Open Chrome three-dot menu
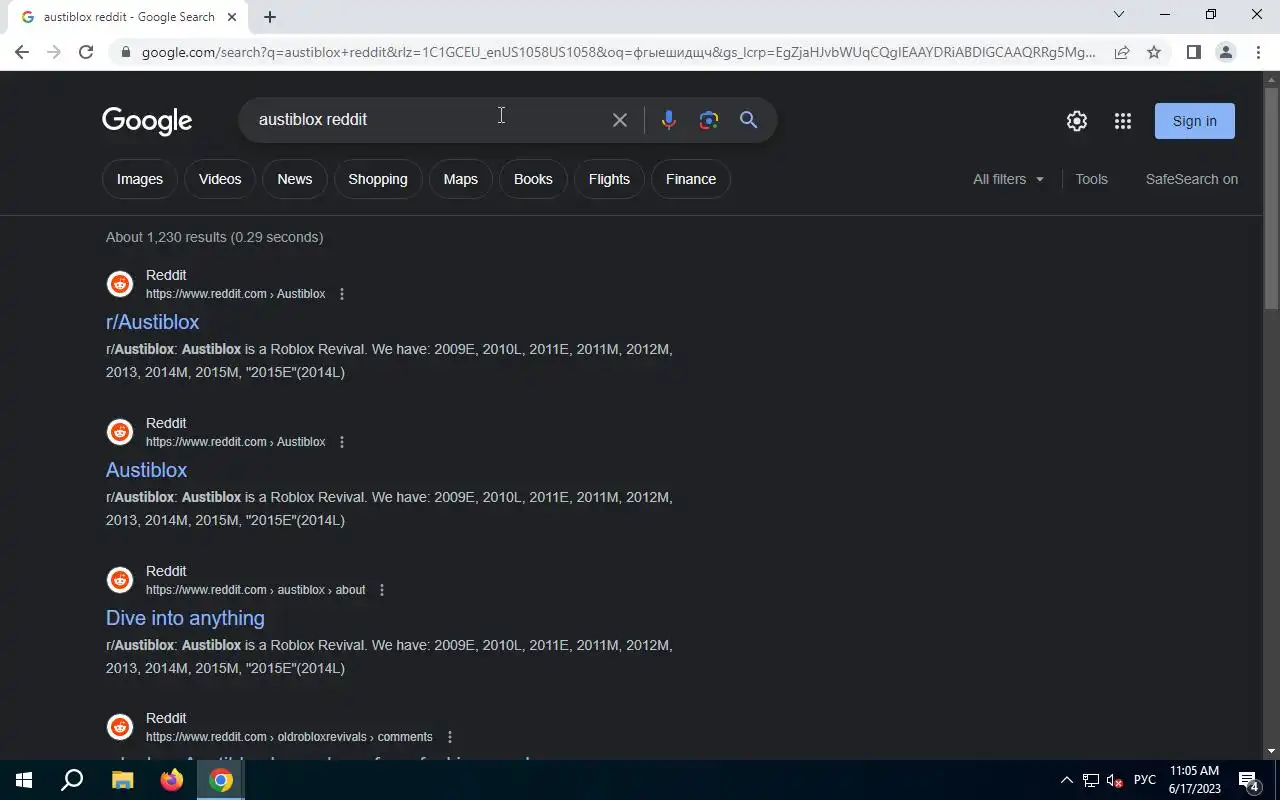The height and width of the screenshot is (800, 1280). tap(1258, 52)
